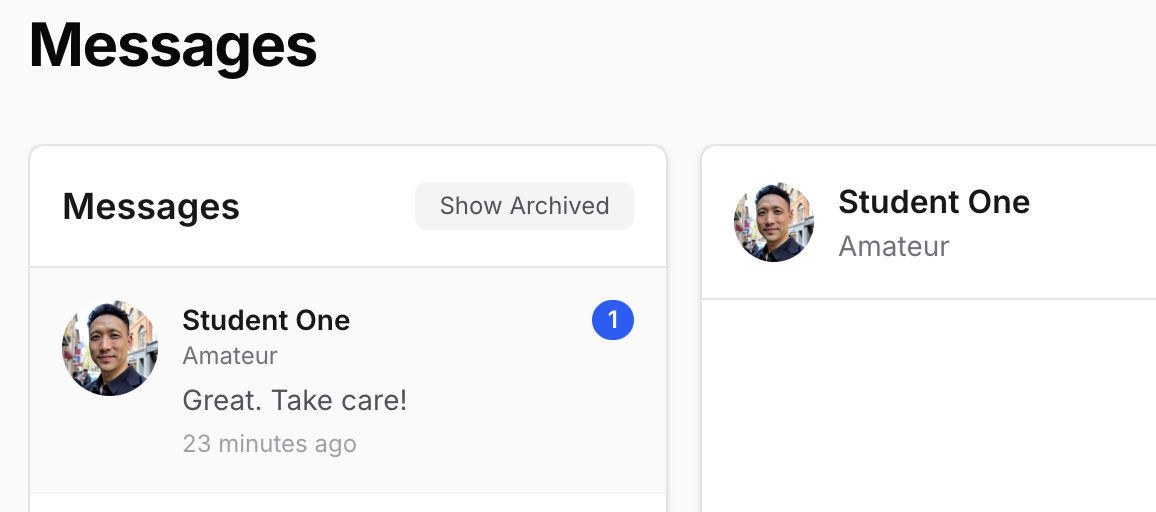Click the Amateur label in conversation list
Viewport: 1156px width, 512px height.
[230, 356]
